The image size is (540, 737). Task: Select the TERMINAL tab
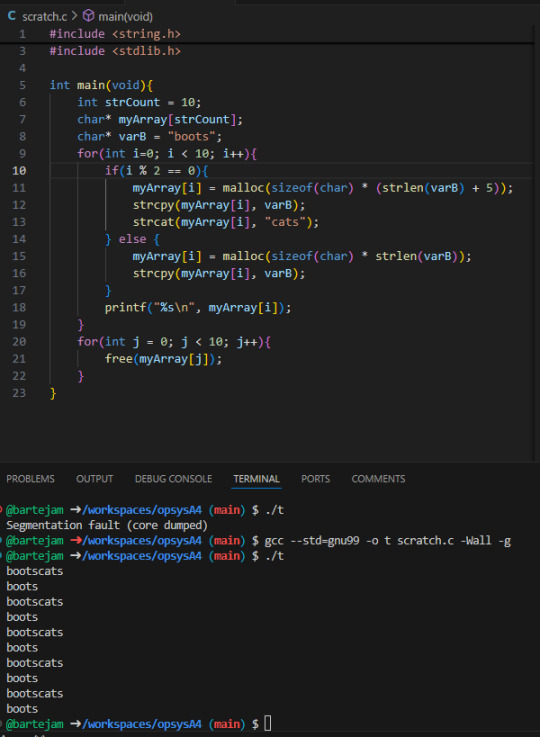coord(257,478)
